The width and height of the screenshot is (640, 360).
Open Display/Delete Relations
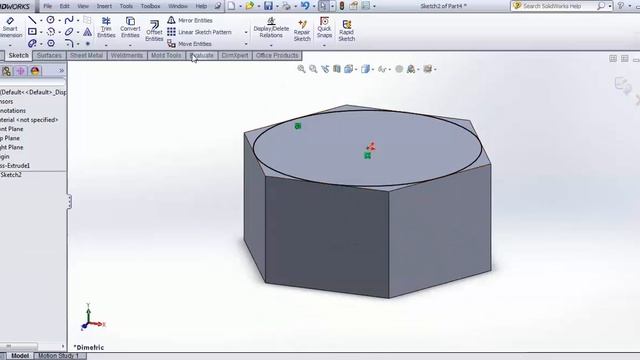271,28
